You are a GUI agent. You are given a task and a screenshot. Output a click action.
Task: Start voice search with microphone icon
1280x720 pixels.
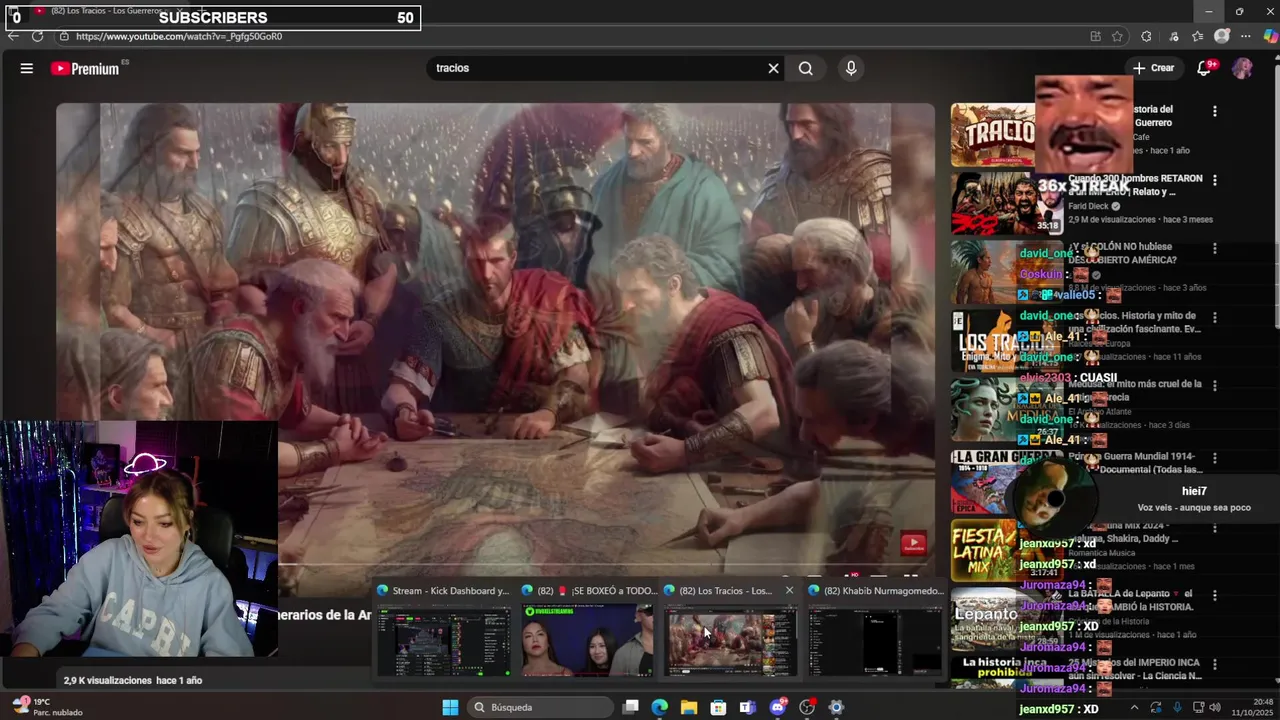point(851,68)
